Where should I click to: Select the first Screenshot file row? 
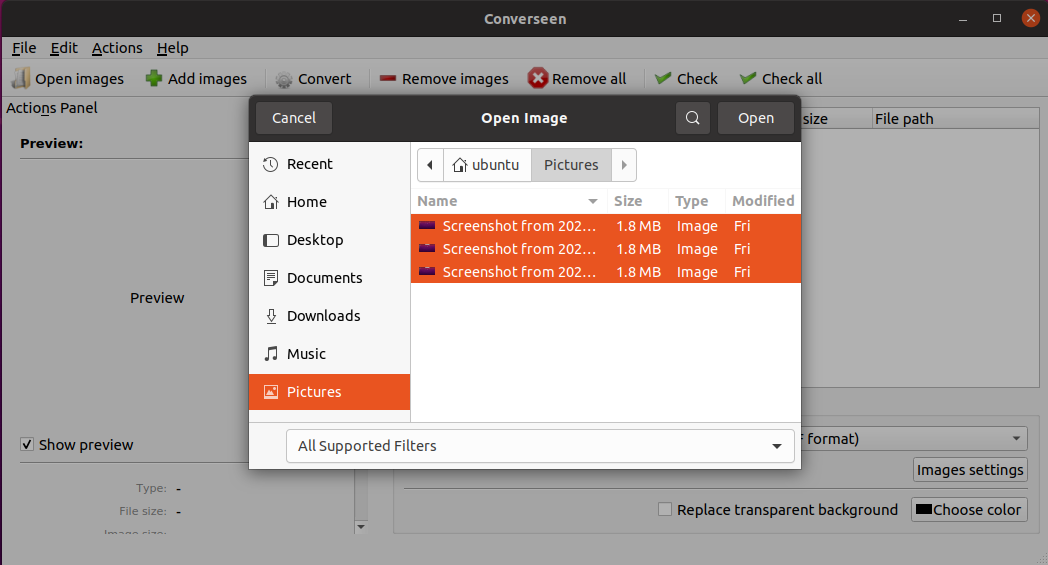point(606,226)
